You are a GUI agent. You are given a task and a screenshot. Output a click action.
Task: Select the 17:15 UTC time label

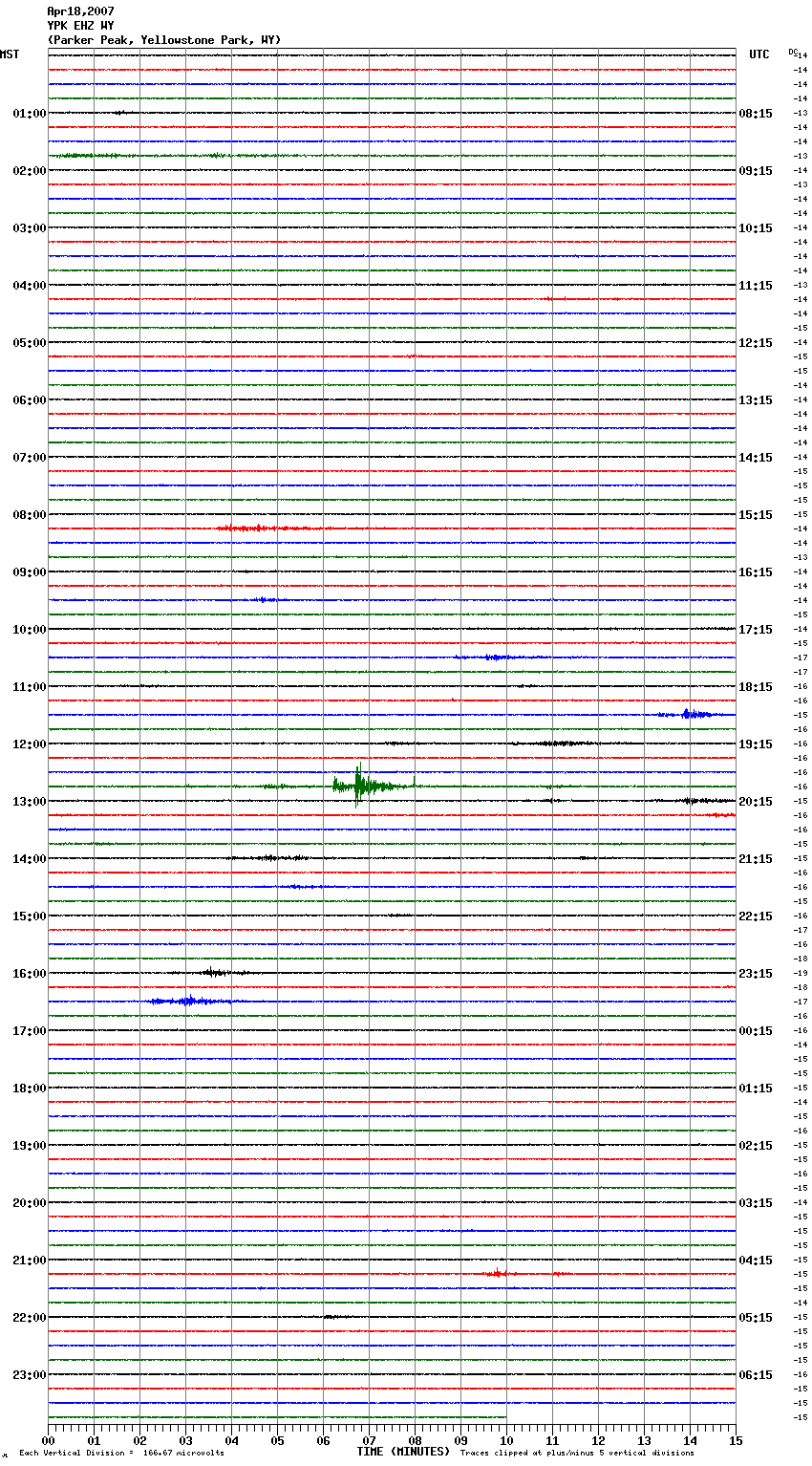tap(756, 630)
